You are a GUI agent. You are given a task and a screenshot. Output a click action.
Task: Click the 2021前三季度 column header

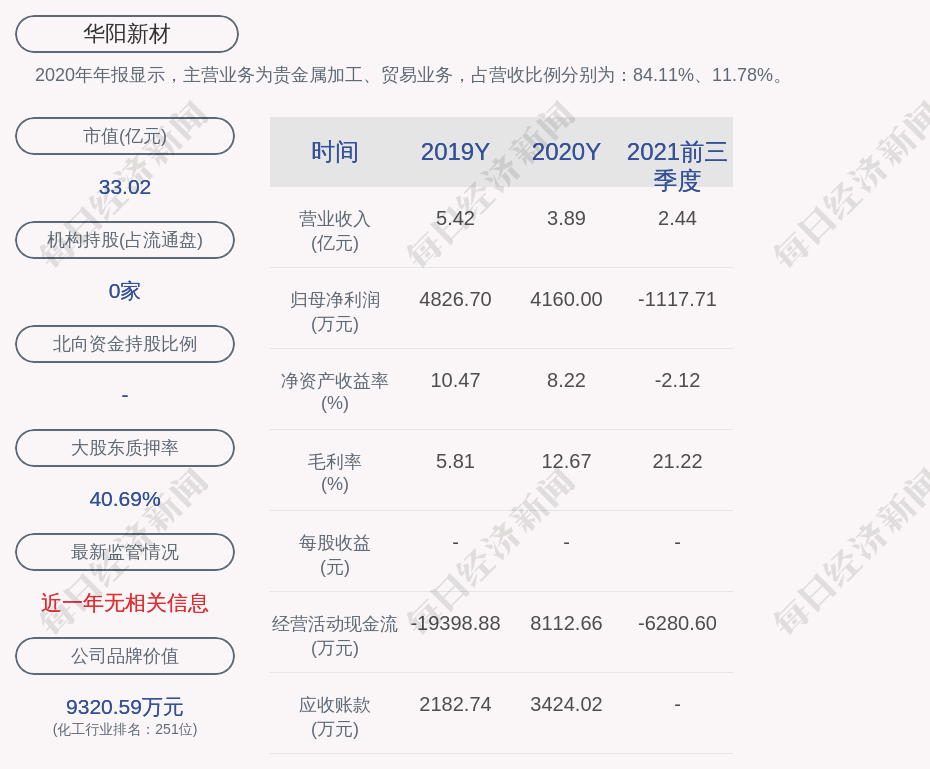pyautogui.click(x=677, y=166)
